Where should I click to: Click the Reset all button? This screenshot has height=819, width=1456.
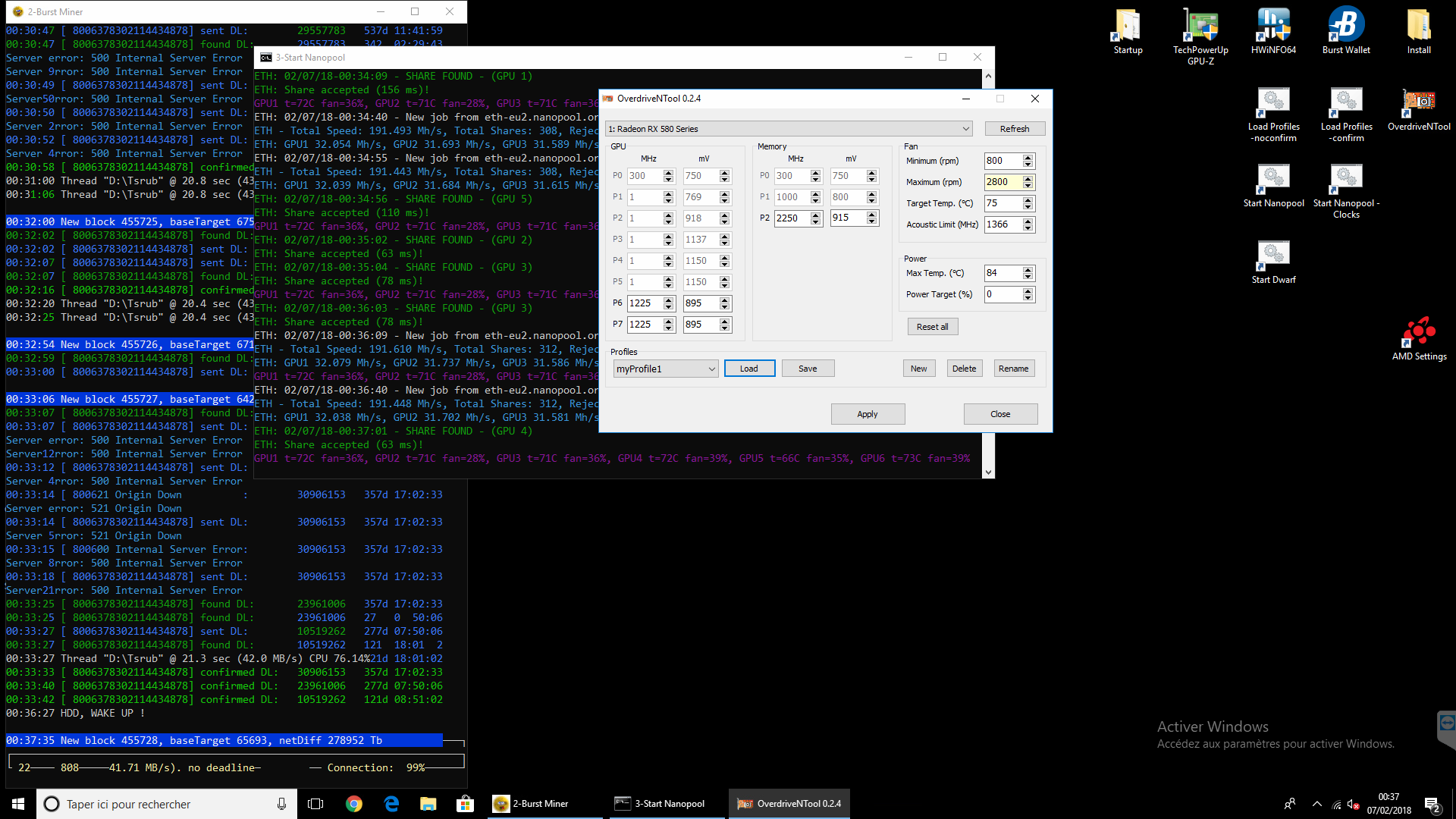932,327
